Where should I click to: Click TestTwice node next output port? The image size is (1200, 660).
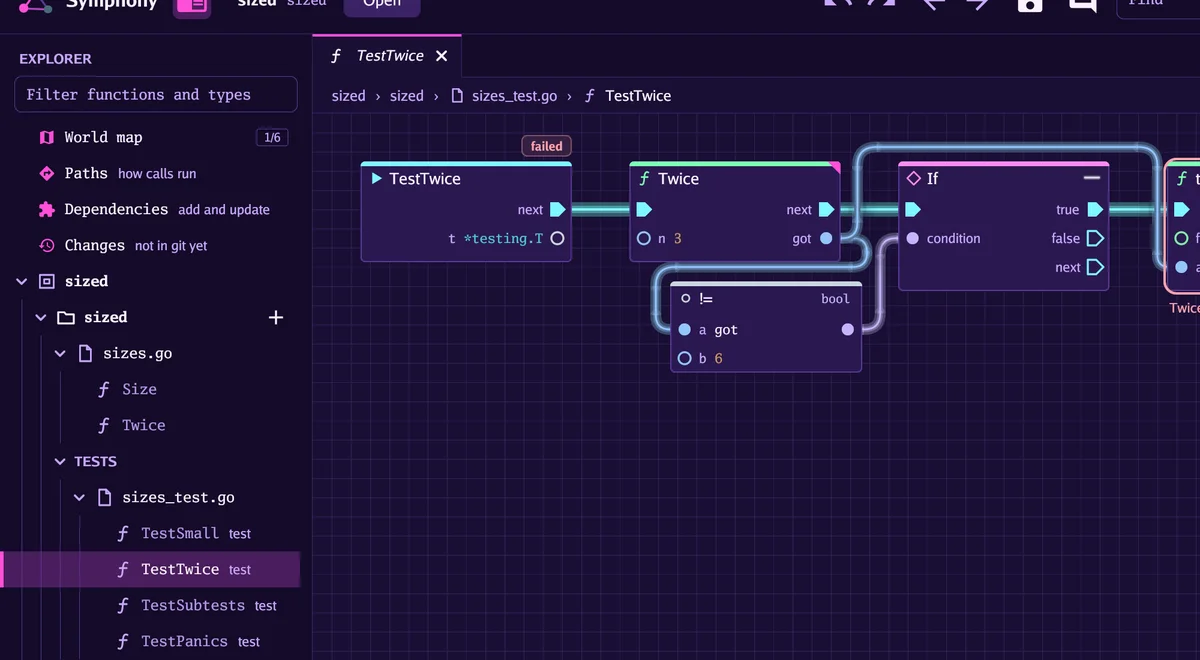coord(558,210)
